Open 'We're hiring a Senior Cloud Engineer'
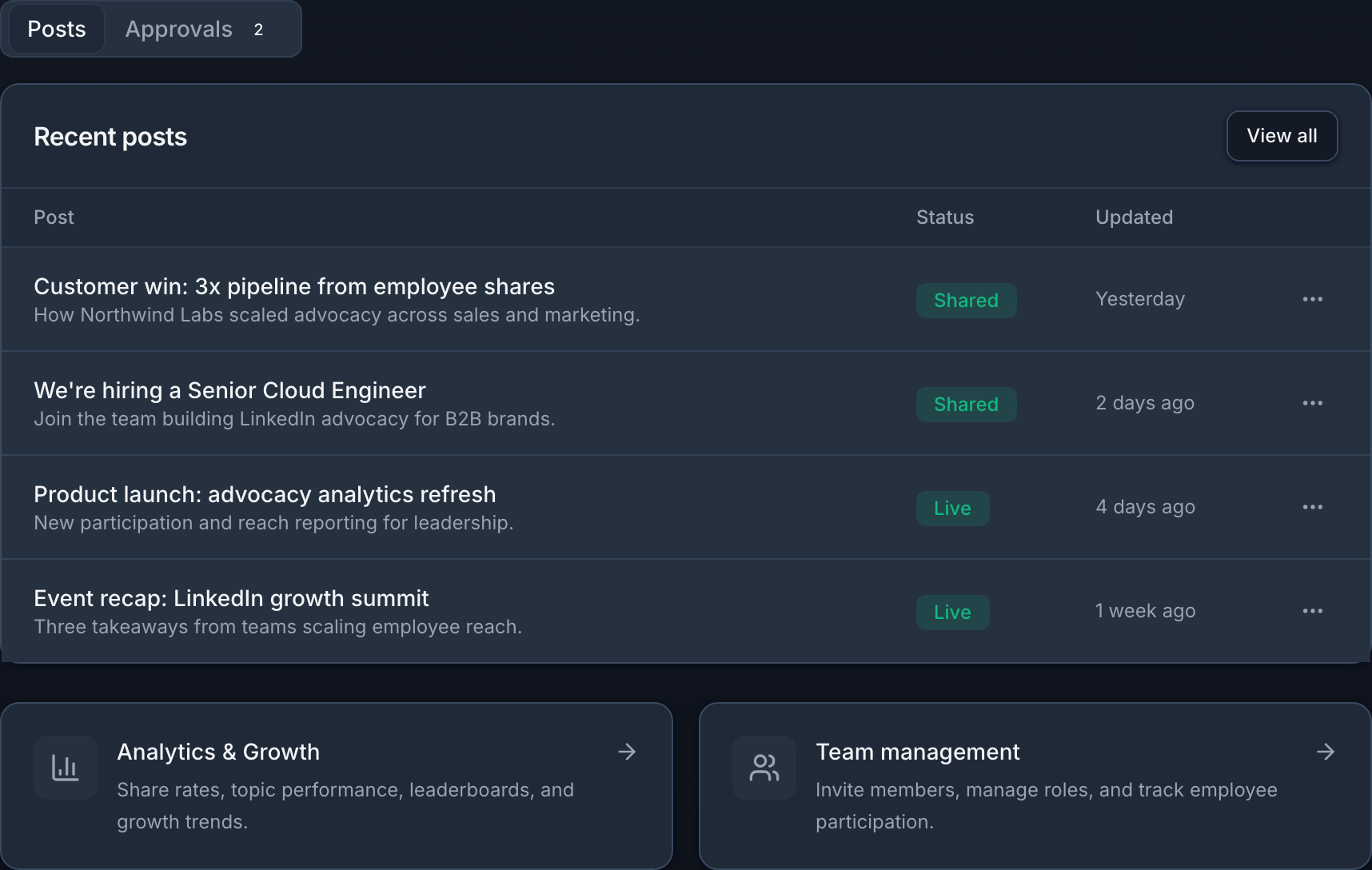This screenshot has height=870, width=1372. click(x=229, y=390)
